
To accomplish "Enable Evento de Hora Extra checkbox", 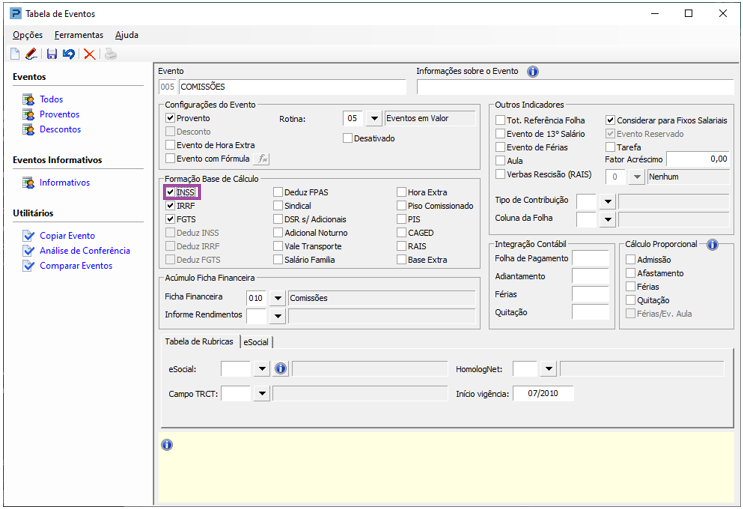I will [170, 145].
